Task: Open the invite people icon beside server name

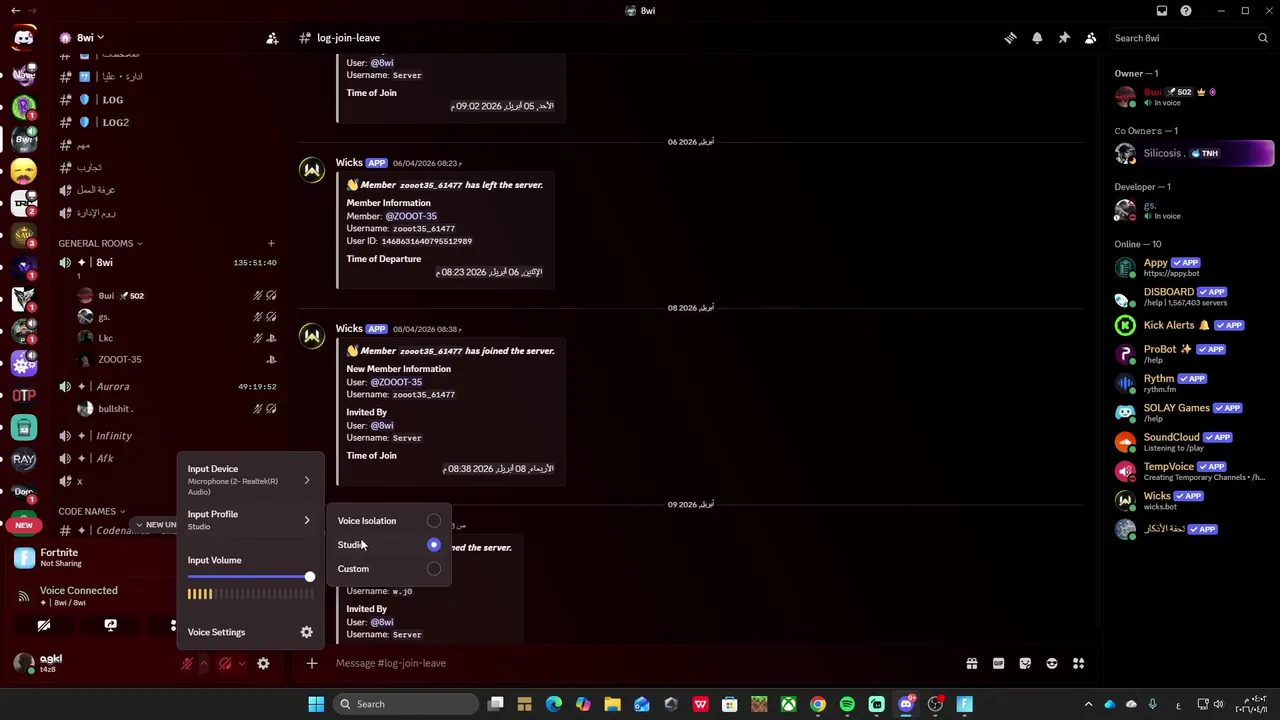Action: point(272,38)
